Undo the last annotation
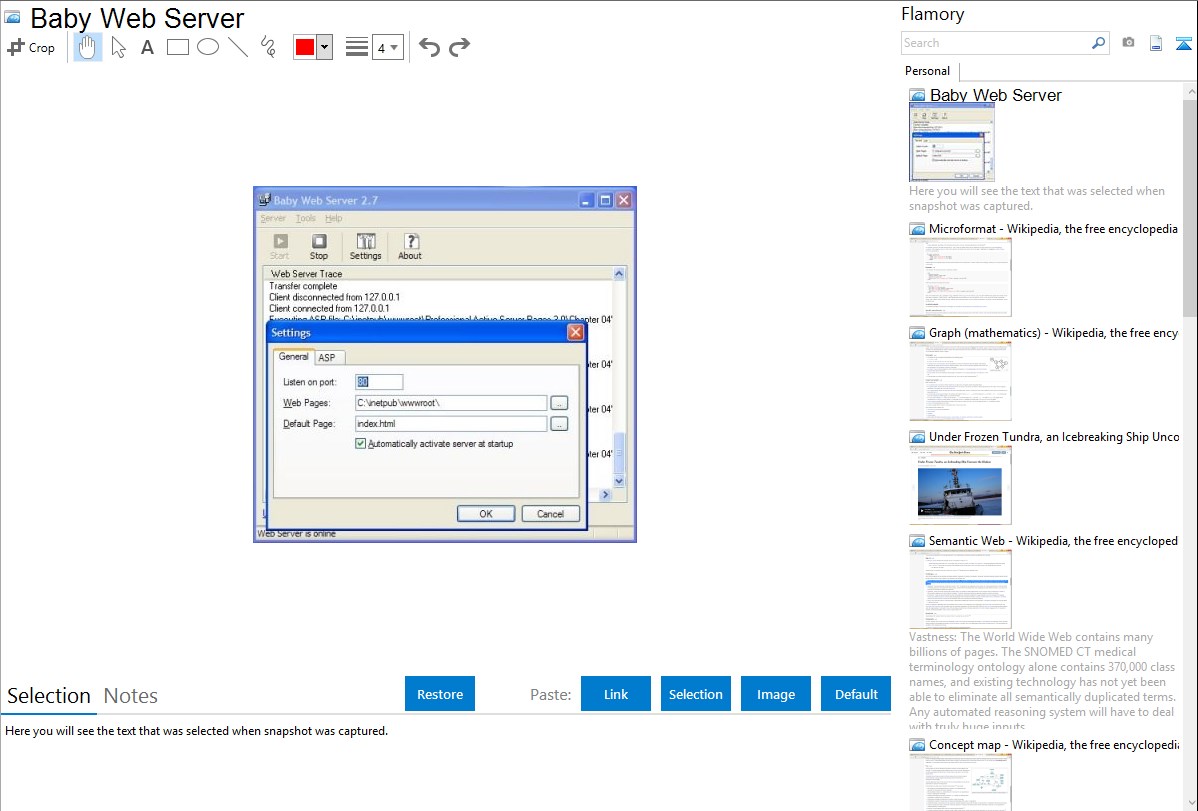 (x=429, y=47)
